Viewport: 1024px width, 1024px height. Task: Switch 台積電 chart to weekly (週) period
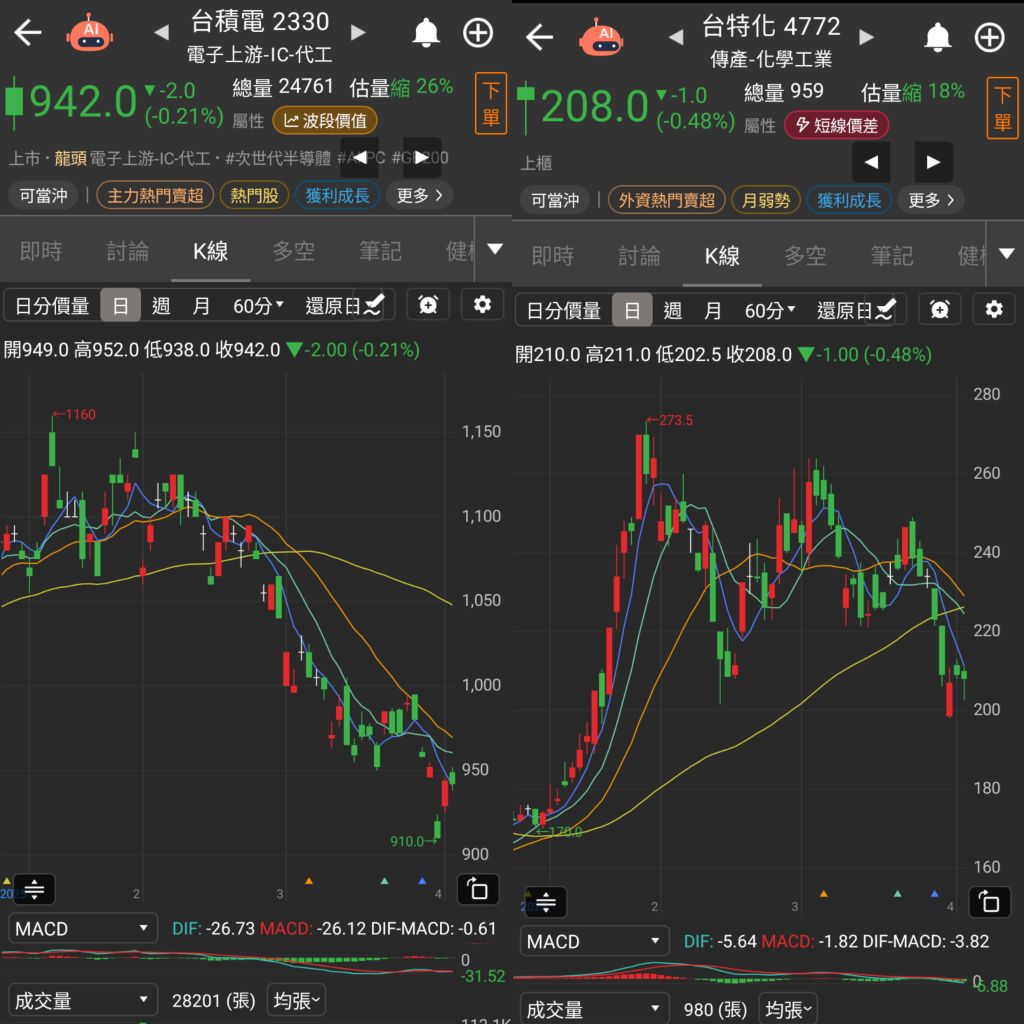[x=161, y=306]
